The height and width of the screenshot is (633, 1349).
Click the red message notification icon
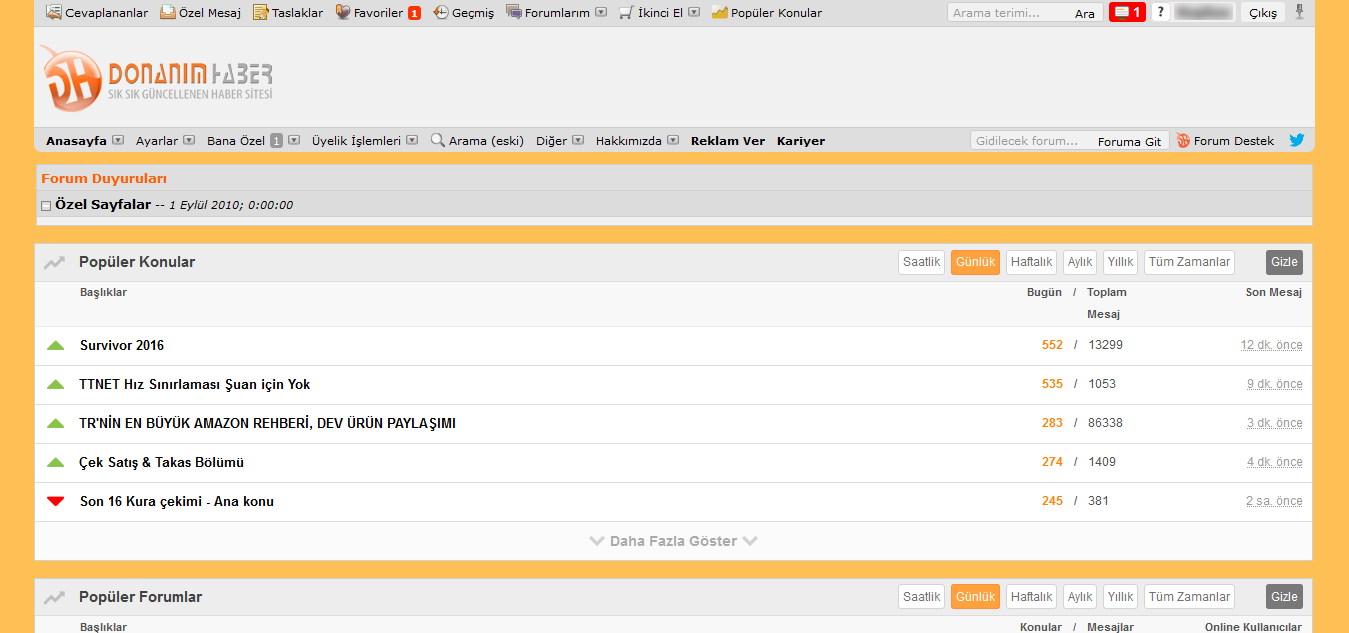click(x=1127, y=12)
